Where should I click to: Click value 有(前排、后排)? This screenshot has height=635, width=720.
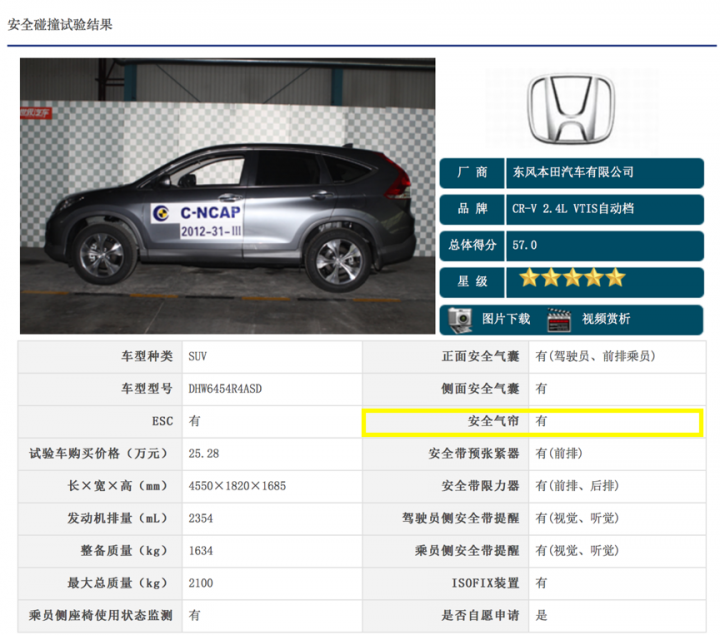click(x=577, y=486)
